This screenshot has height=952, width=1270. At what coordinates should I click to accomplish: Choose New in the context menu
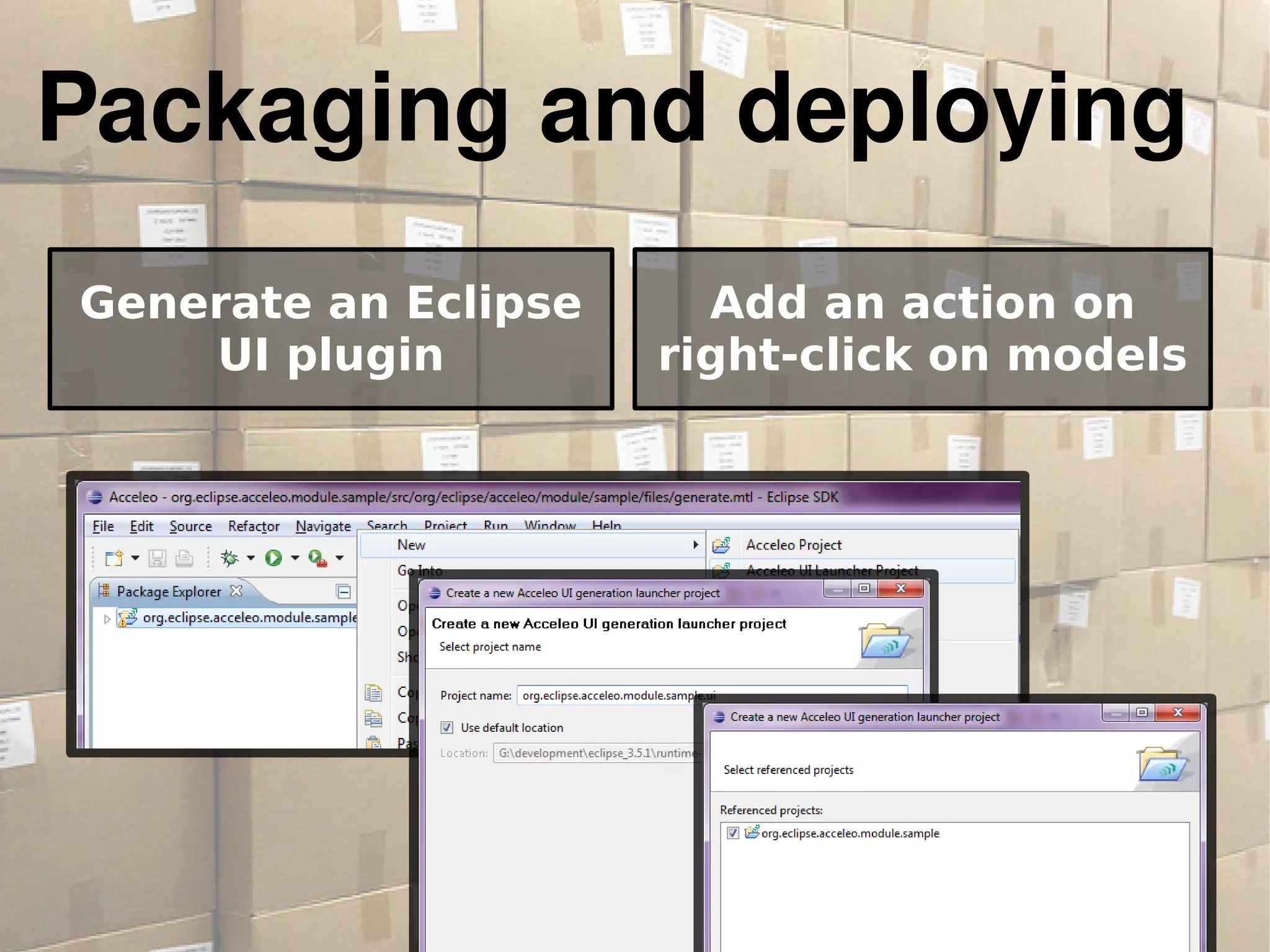click(532, 545)
